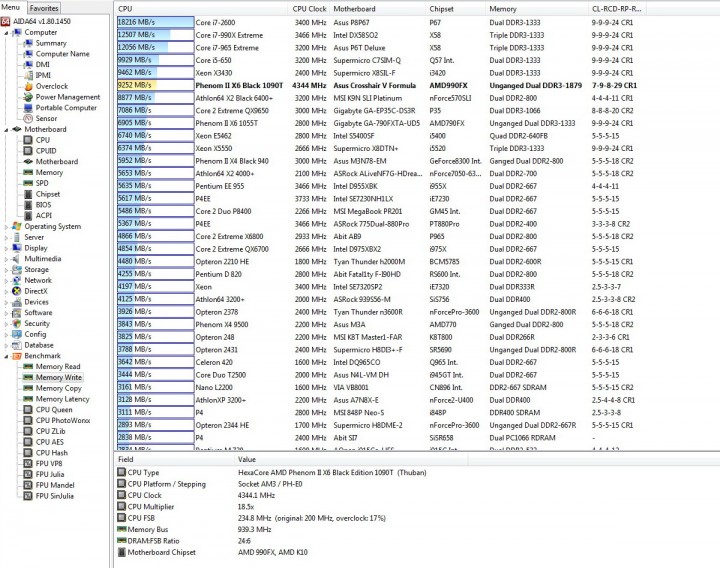Click the Power Management icon
720x568 pixels.
(x=28, y=97)
